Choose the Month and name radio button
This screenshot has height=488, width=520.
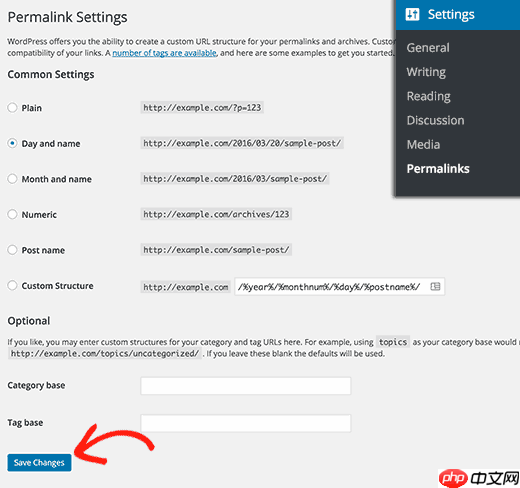tap(12, 179)
